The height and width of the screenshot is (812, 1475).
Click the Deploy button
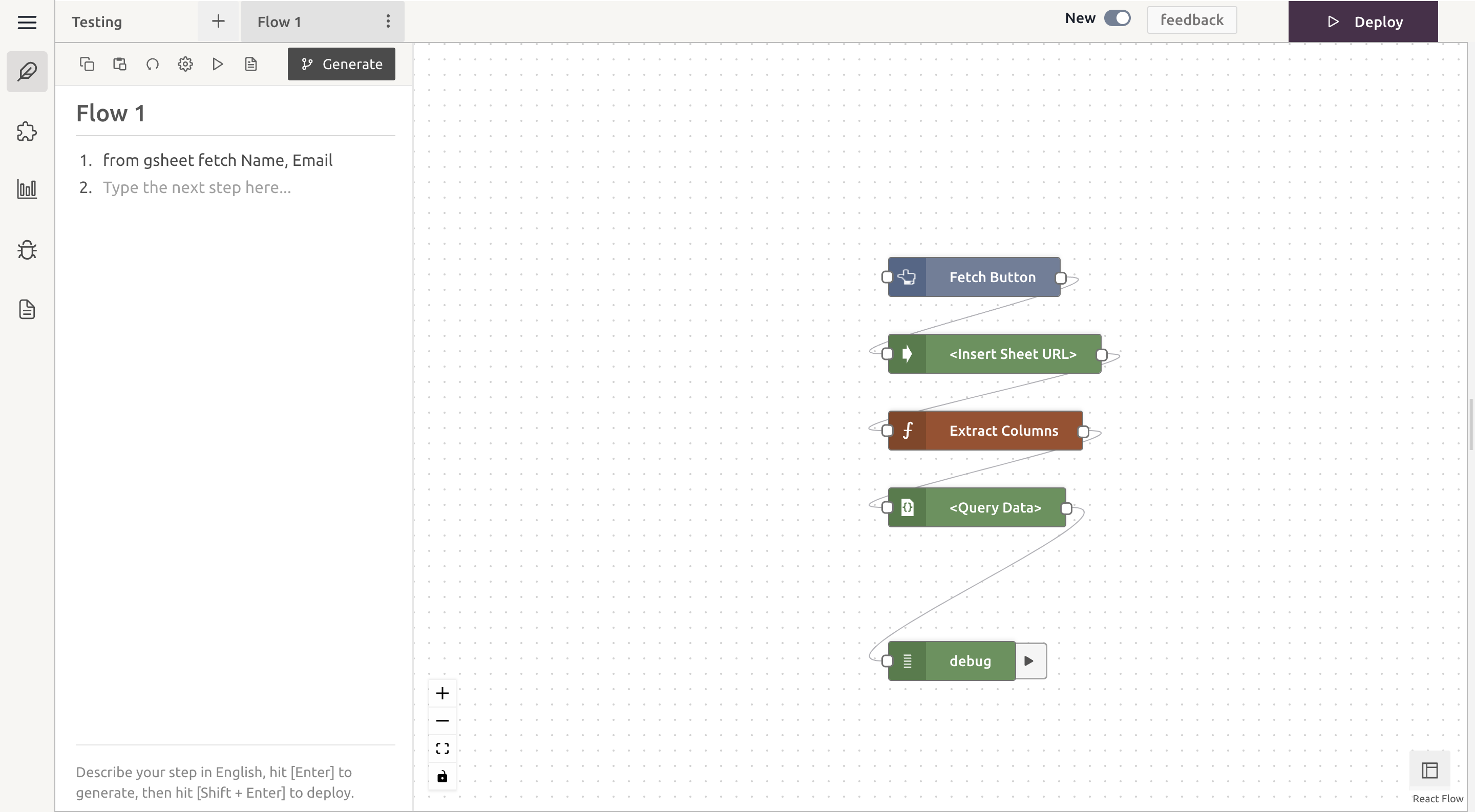(x=1363, y=22)
